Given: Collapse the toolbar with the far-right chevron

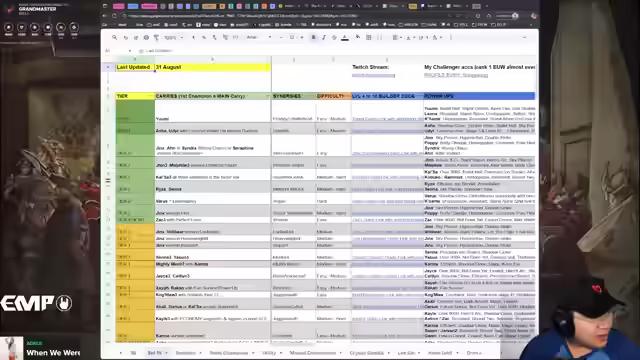Looking at the screenshot, I should click(524, 38).
